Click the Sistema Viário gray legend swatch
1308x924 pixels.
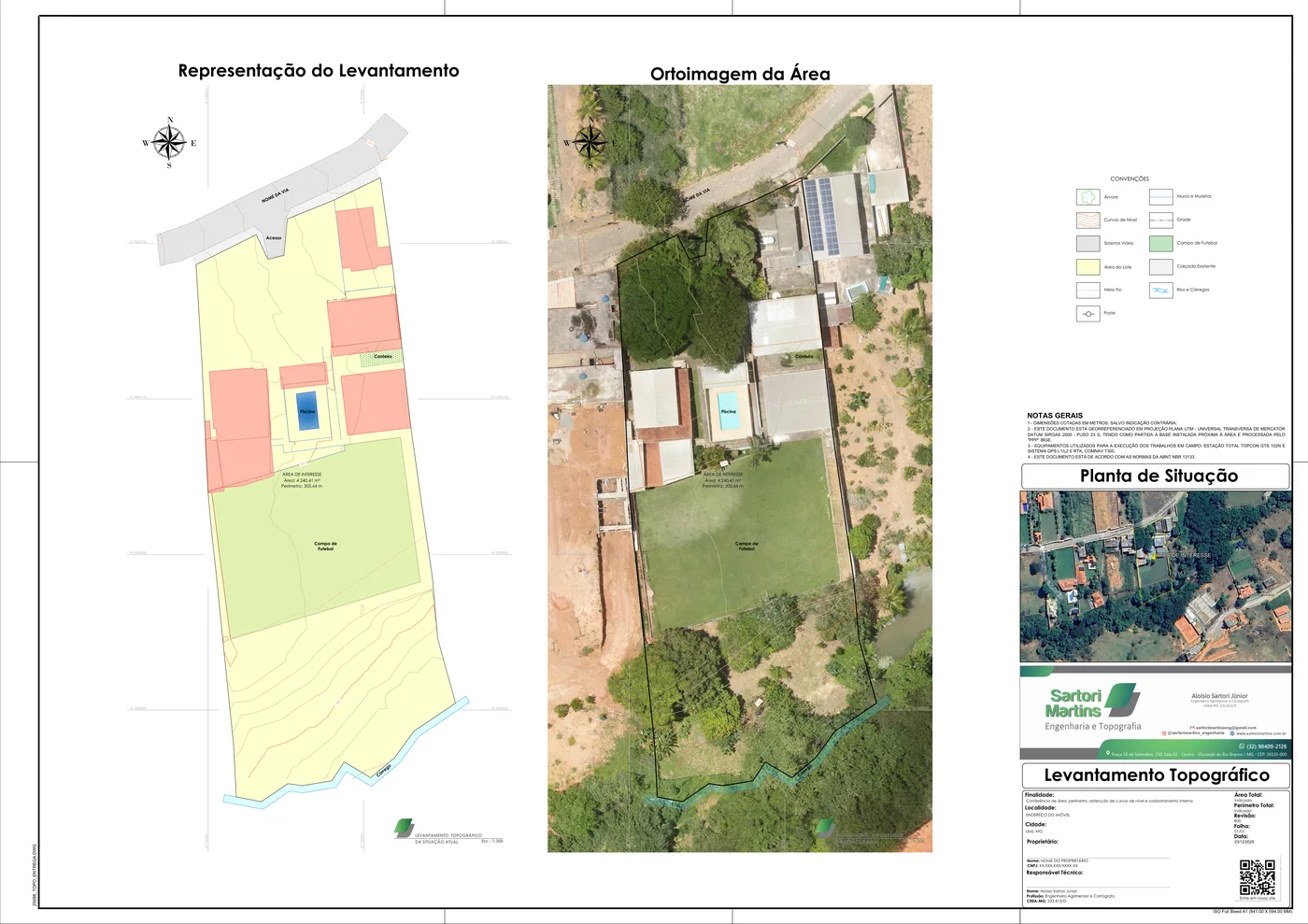click(x=1088, y=244)
